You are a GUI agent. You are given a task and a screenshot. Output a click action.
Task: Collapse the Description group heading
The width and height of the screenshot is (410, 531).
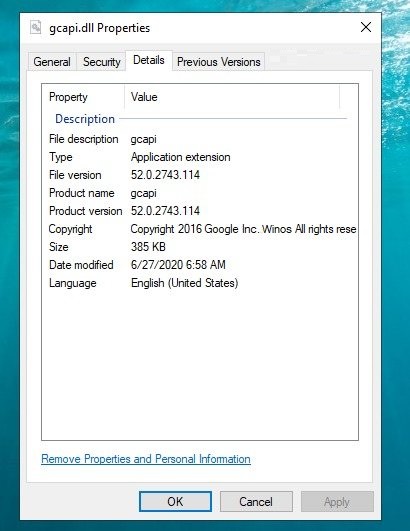pos(85,119)
